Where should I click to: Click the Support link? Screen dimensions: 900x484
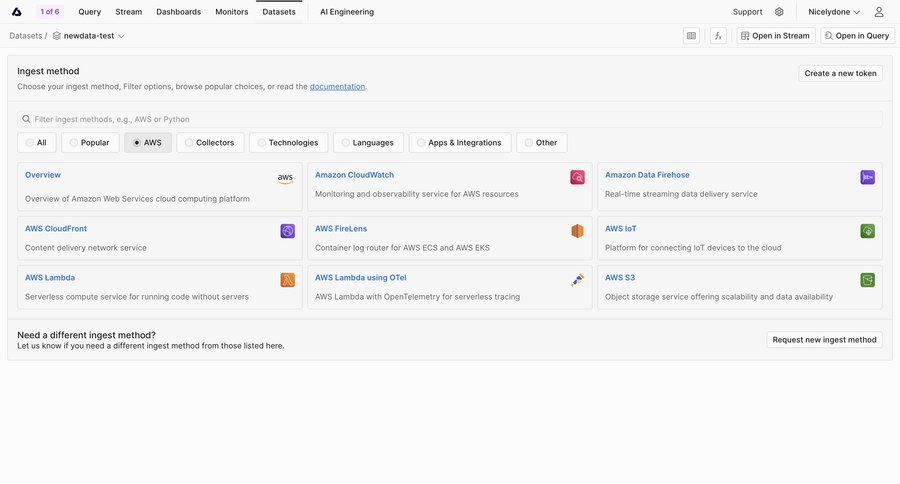point(747,11)
